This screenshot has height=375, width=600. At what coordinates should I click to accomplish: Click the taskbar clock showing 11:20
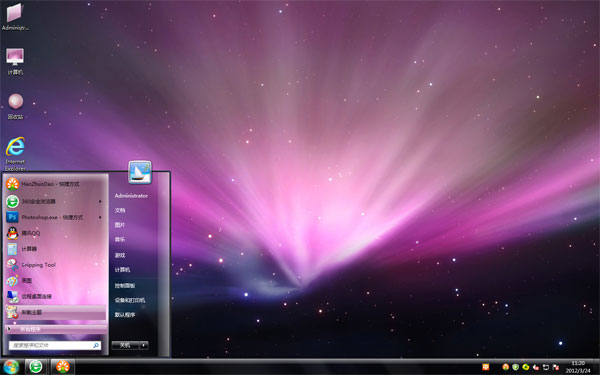tap(578, 367)
